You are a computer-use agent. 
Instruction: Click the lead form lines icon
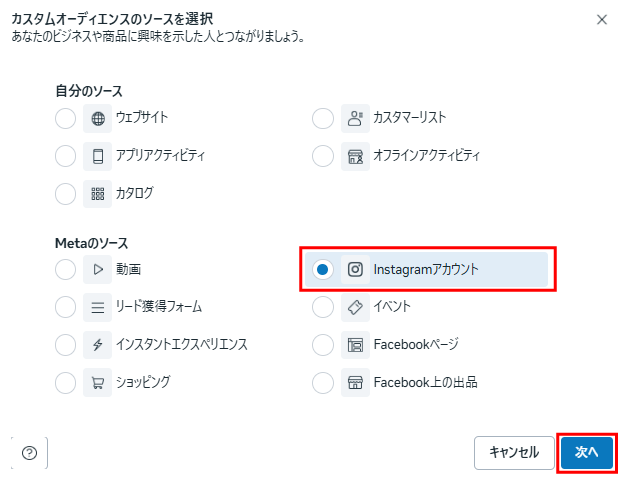point(98,307)
